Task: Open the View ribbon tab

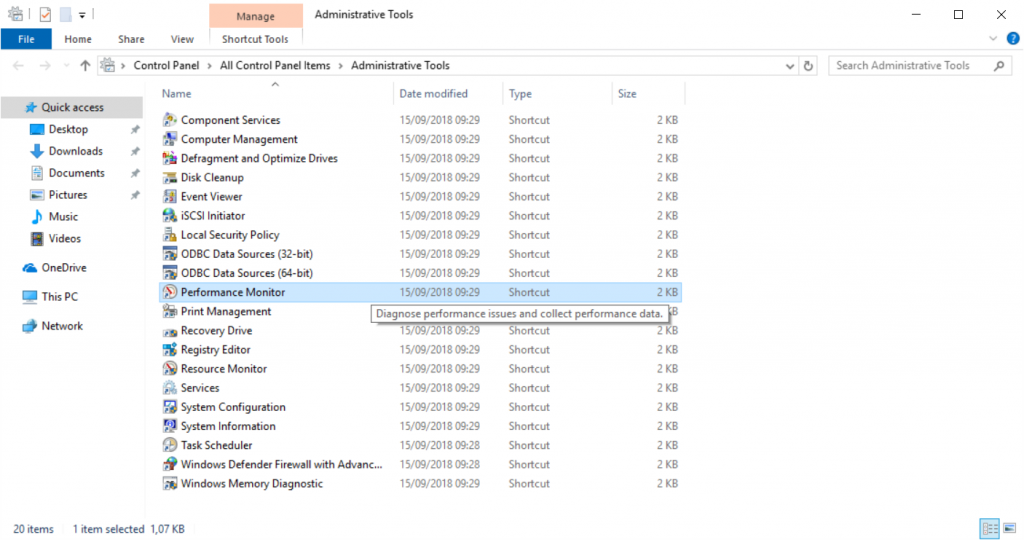Action: point(182,39)
